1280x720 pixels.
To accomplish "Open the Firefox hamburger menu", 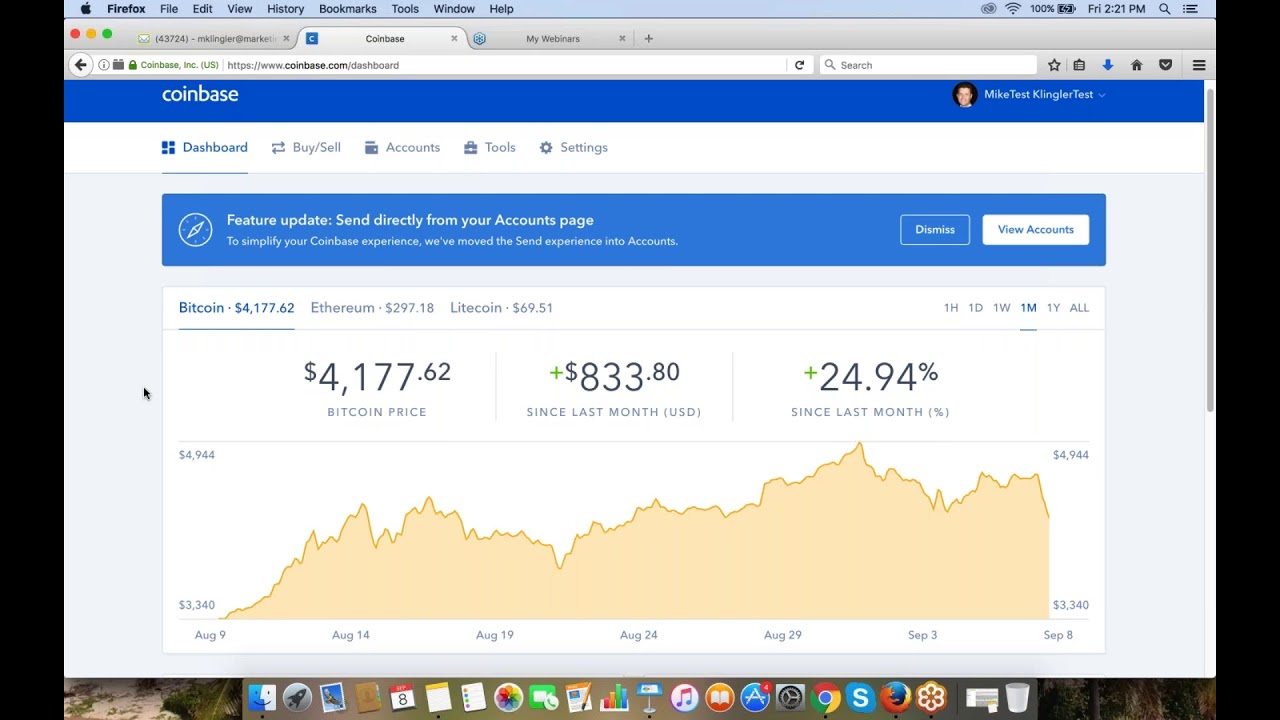I will pyautogui.click(x=1199, y=65).
